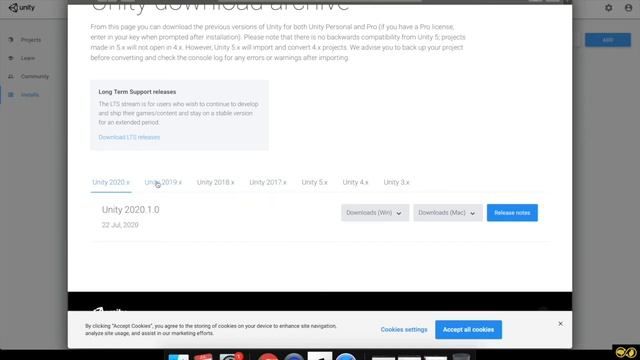Switch to the Unity 5.x tab
Image resolution: width=640 pixels, height=360 pixels.
tap(314, 182)
